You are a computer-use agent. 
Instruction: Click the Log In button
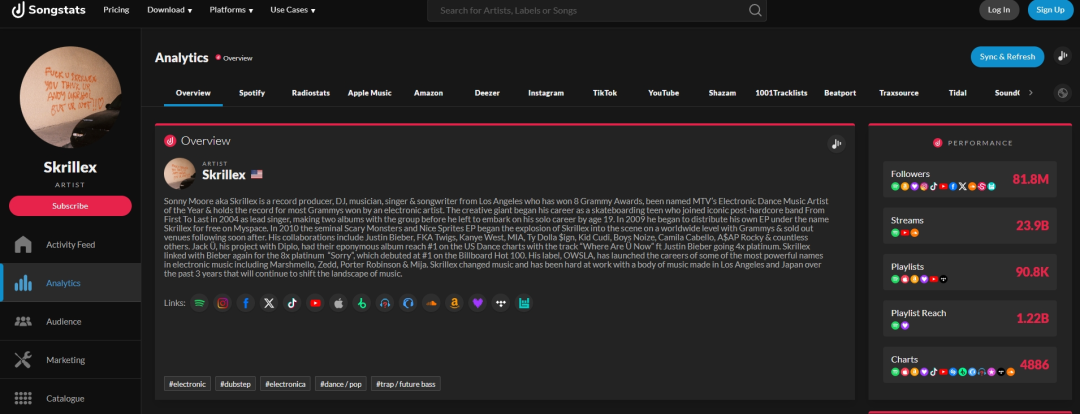pos(999,10)
